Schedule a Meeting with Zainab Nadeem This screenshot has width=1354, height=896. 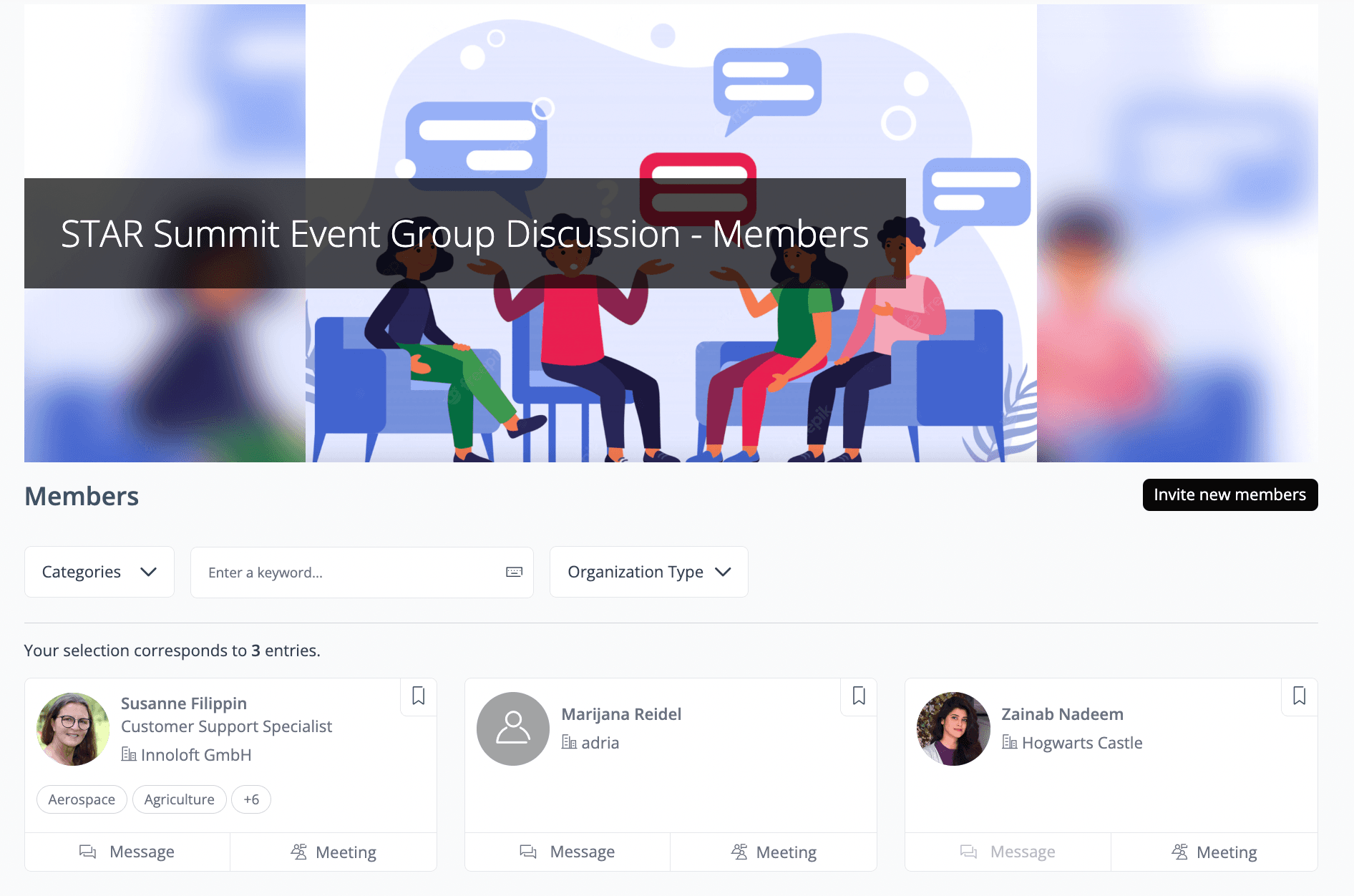tap(1214, 852)
